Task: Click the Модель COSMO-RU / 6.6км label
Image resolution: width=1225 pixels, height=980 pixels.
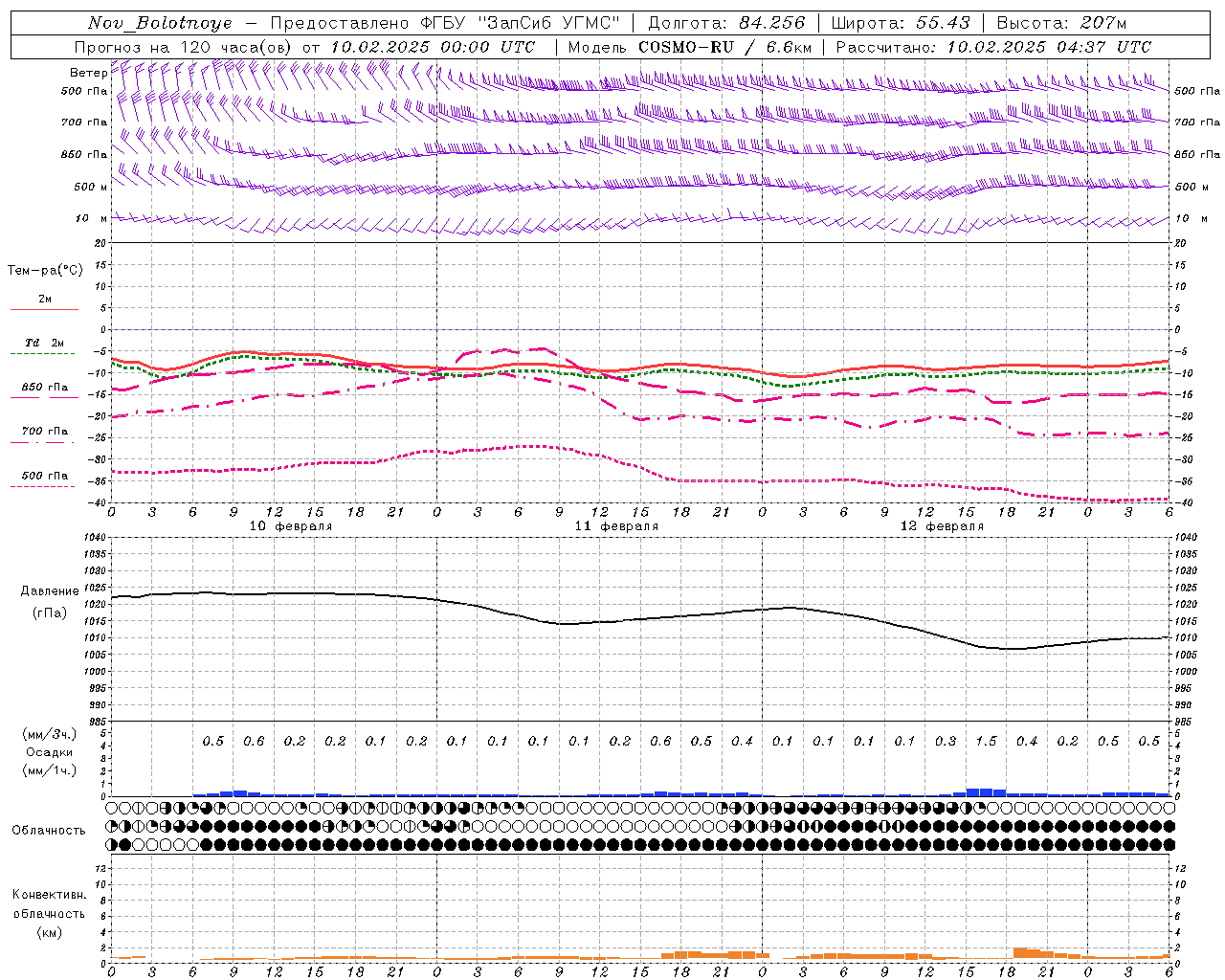Action: click(x=690, y=47)
